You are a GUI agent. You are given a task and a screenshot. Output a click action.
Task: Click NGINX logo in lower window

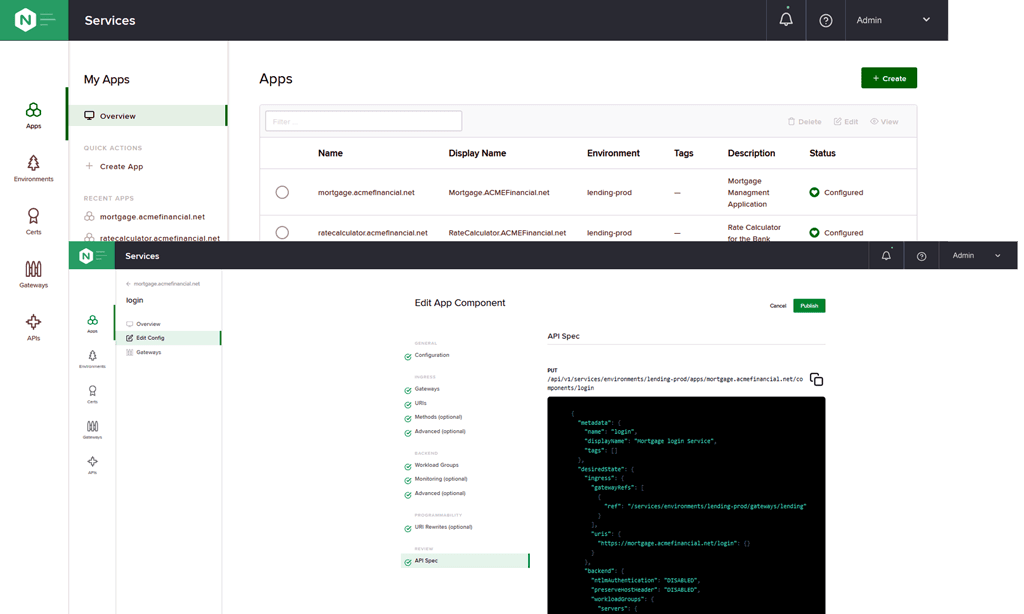86,256
